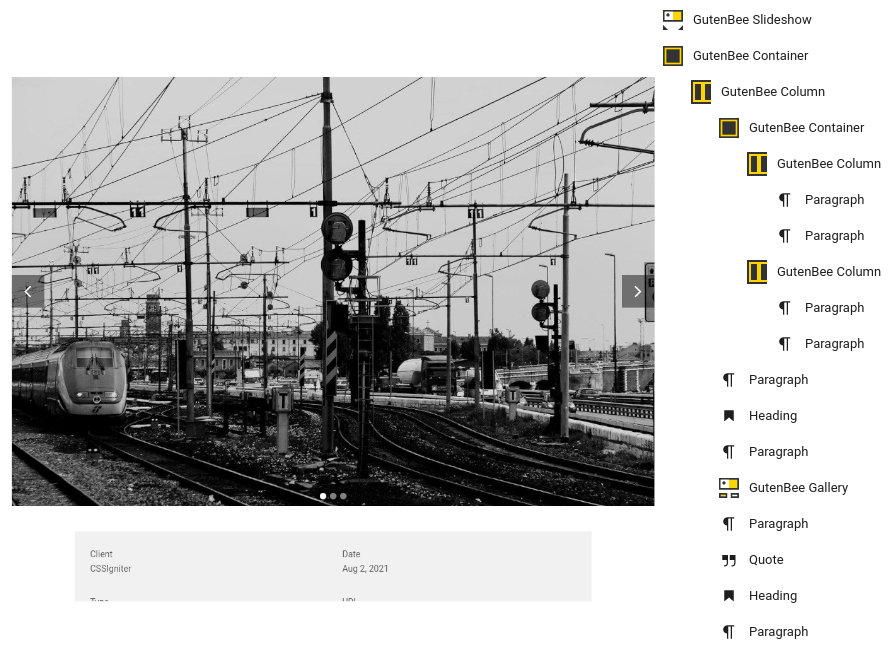Click the 'Date' label text
The image size is (890, 645).
pos(351,554)
